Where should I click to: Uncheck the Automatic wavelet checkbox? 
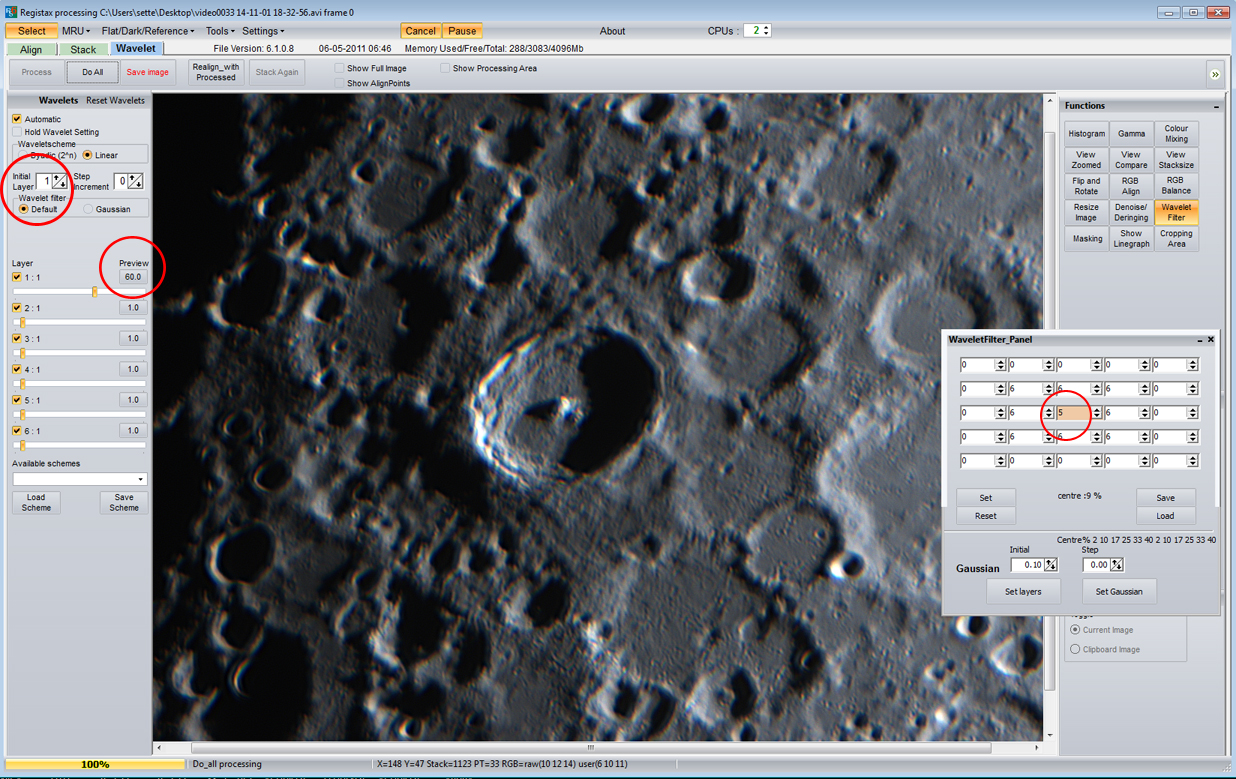click(x=17, y=119)
